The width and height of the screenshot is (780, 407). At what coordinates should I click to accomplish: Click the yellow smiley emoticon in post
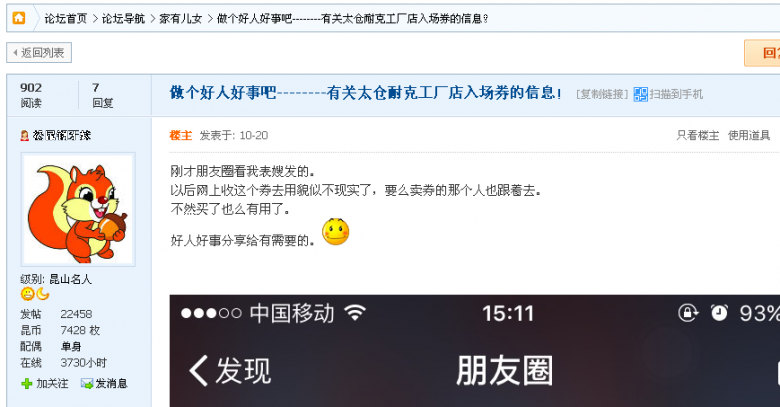(x=336, y=232)
